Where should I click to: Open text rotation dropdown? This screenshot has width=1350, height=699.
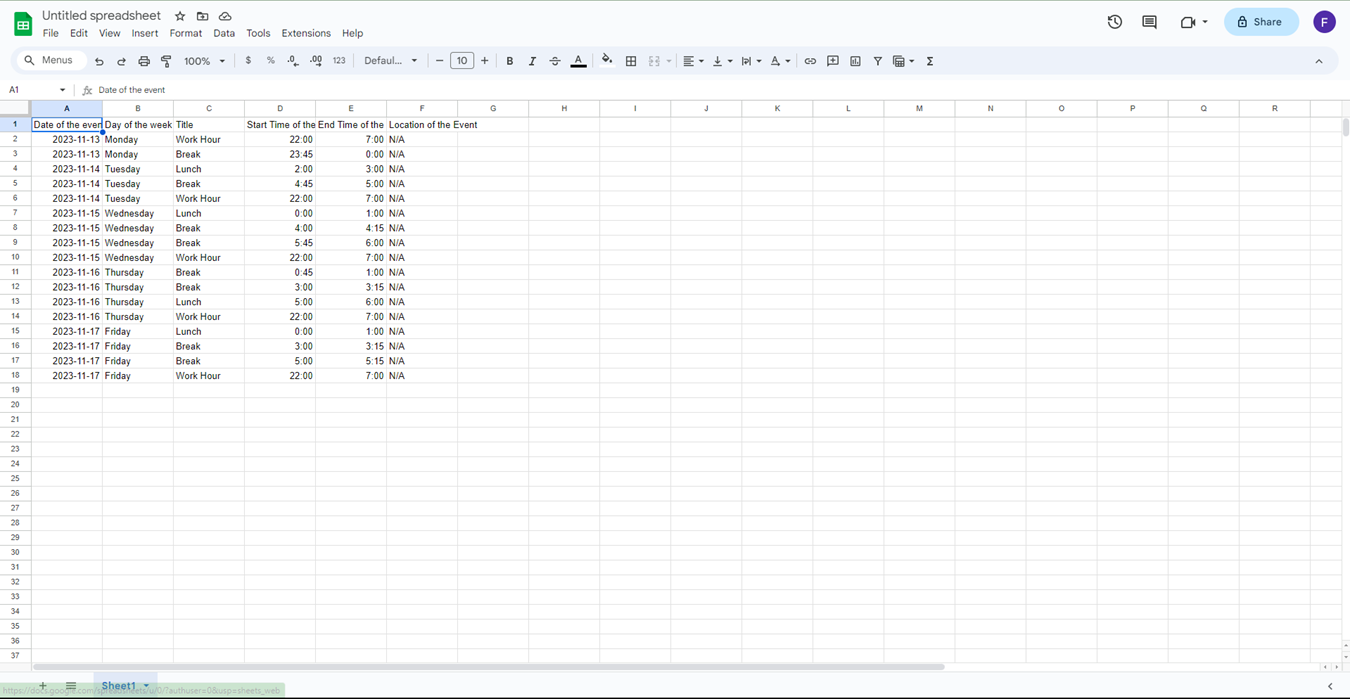click(780, 61)
